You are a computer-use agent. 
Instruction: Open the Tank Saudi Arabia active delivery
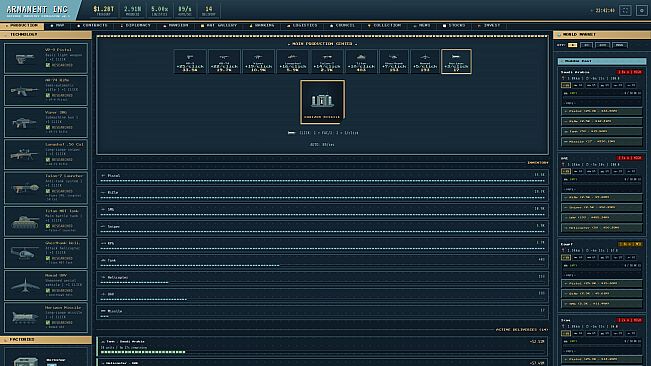coord(323,346)
